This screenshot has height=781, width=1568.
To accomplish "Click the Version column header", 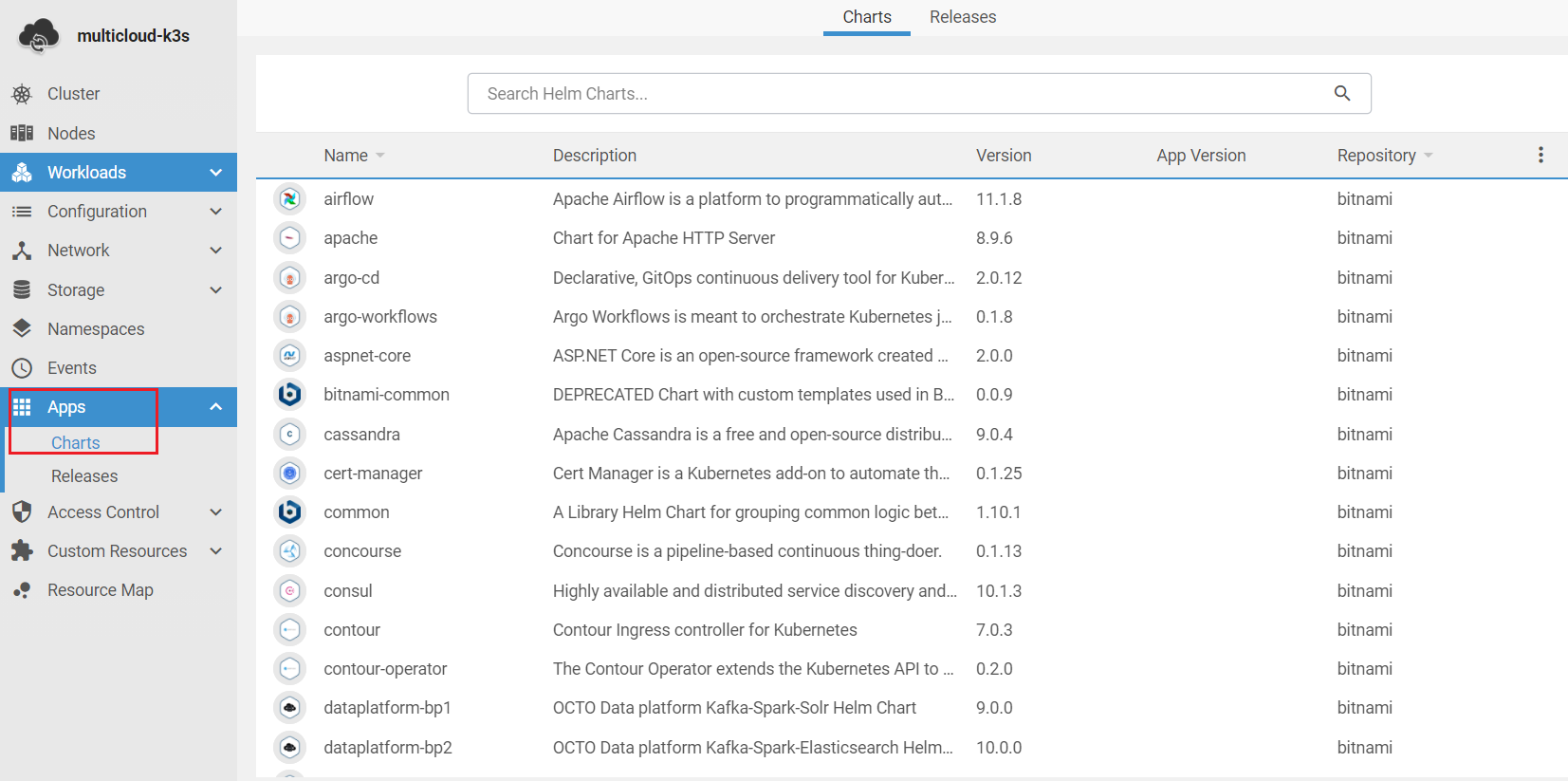I will [1004, 155].
